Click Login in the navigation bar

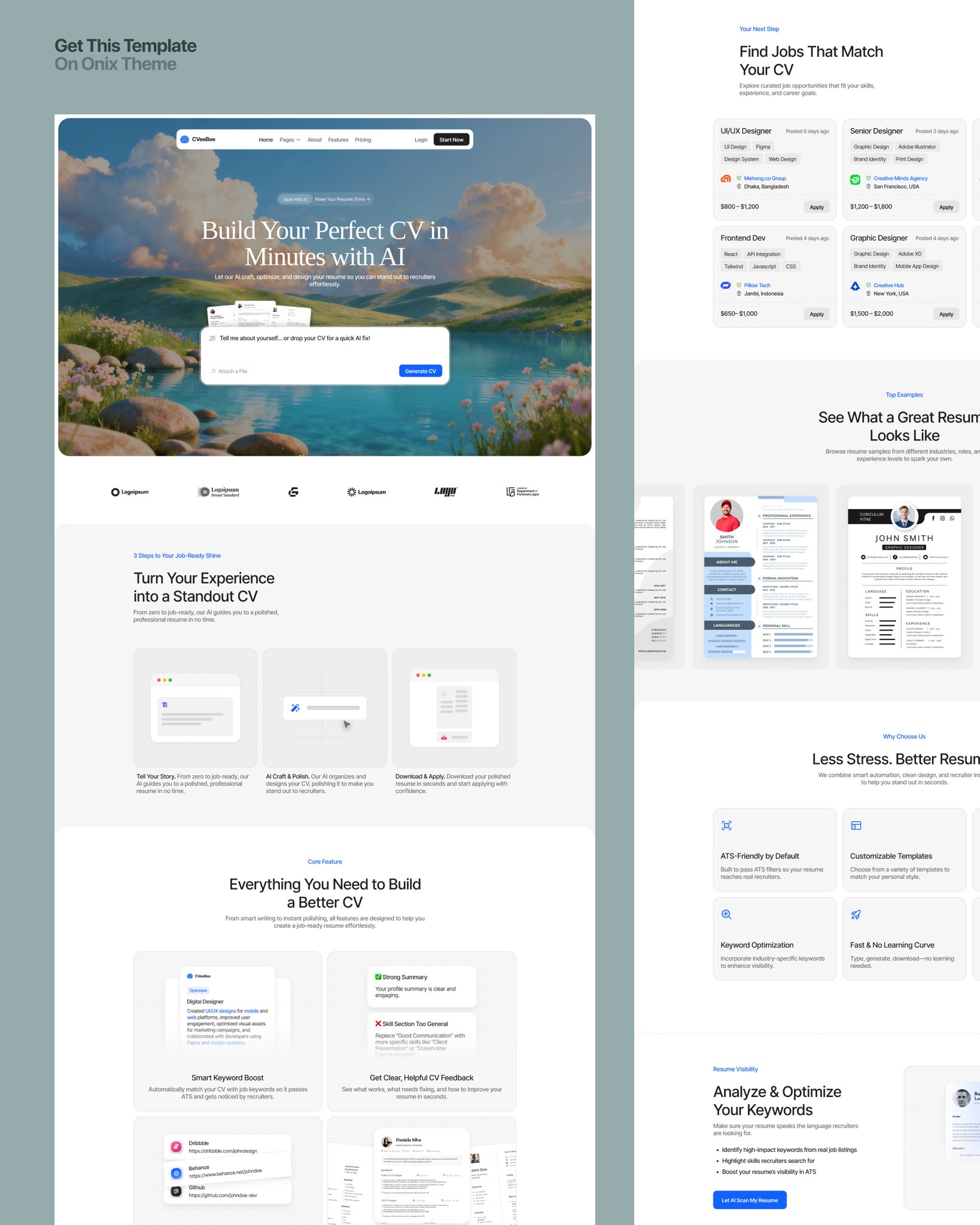coord(421,140)
